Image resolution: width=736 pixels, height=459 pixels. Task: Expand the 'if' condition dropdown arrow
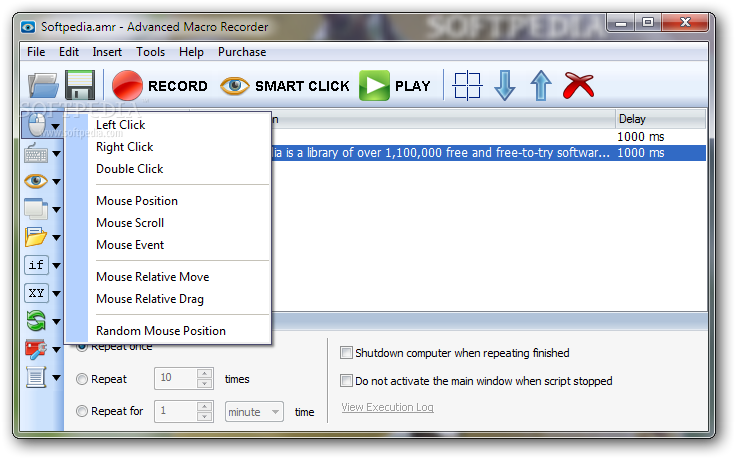(x=56, y=266)
